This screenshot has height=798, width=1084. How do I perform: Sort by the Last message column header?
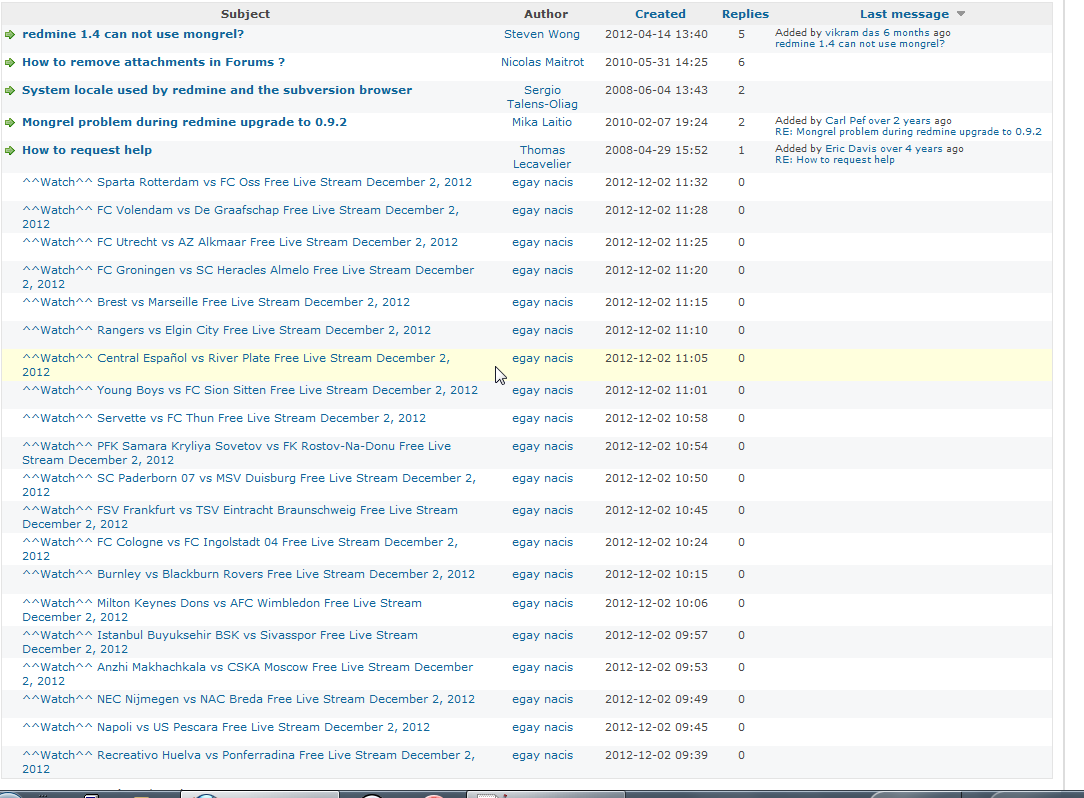pos(904,14)
